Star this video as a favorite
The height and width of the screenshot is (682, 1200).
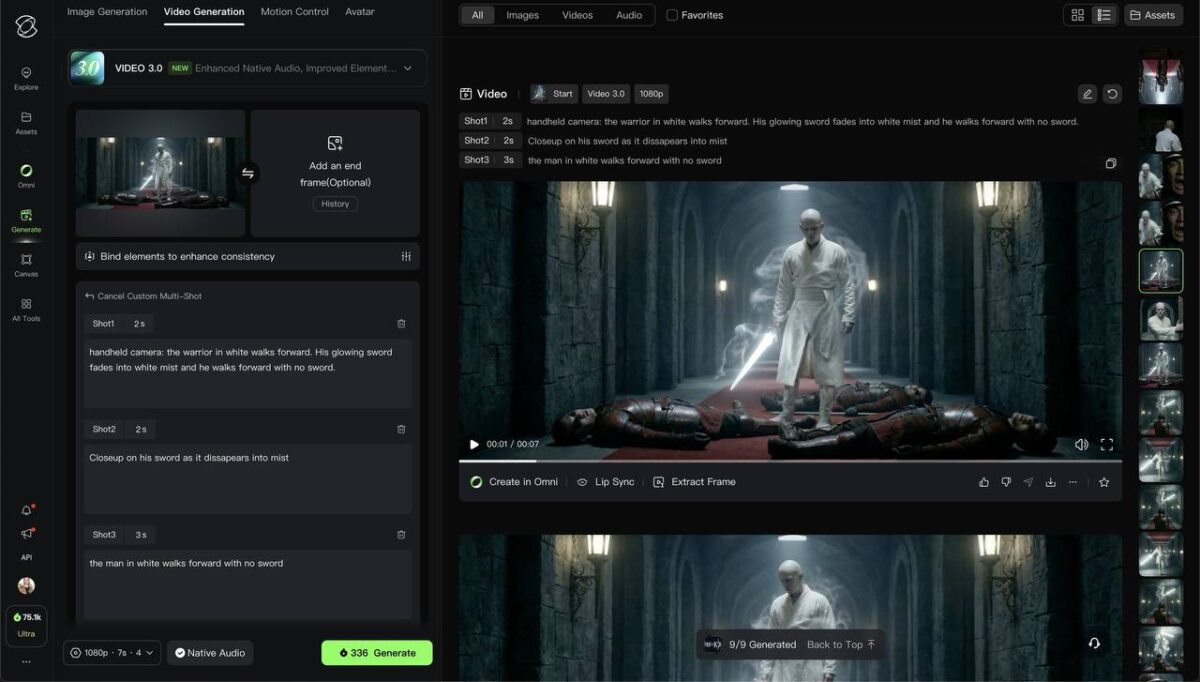[1104, 482]
